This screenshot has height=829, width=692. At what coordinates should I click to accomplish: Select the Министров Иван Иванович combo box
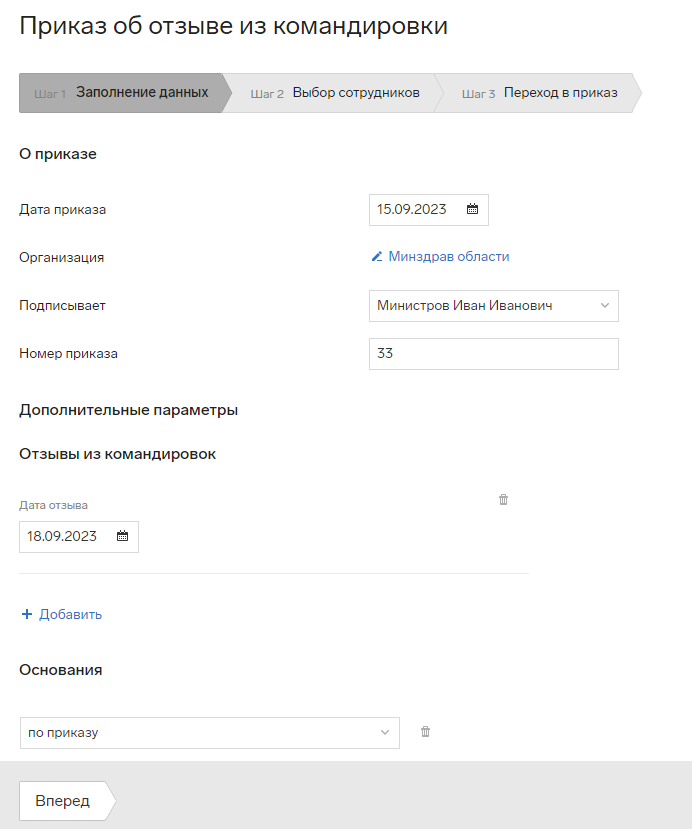coord(494,306)
